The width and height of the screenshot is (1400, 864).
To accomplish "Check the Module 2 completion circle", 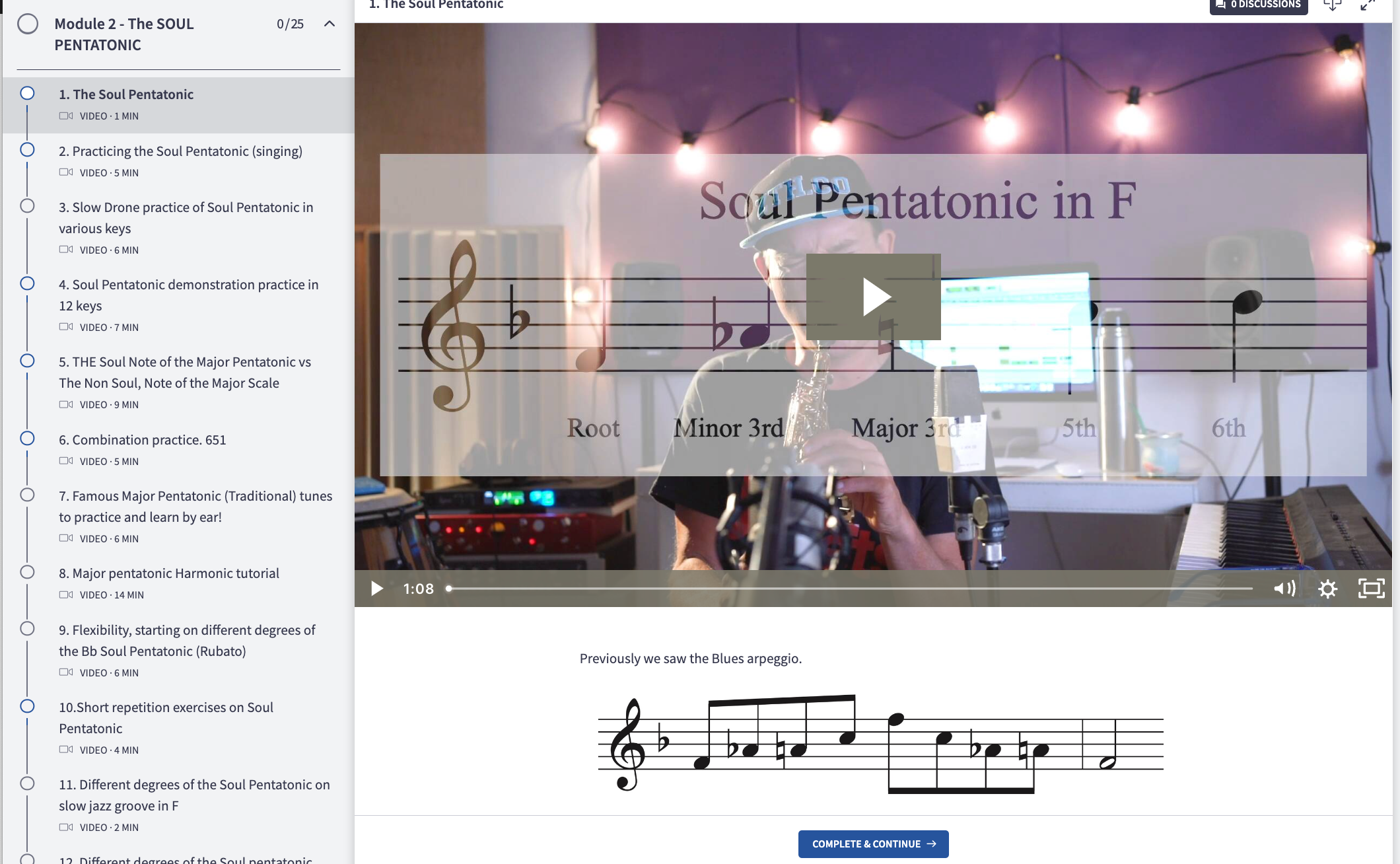I will 28,24.
